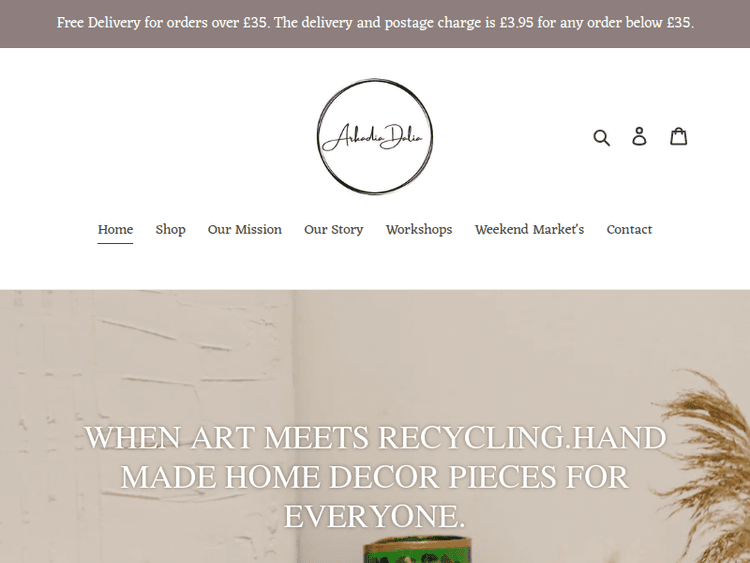Click the MADE HOME DECOR PIECES line
This screenshot has height=563, width=750.
click(375, 477)
